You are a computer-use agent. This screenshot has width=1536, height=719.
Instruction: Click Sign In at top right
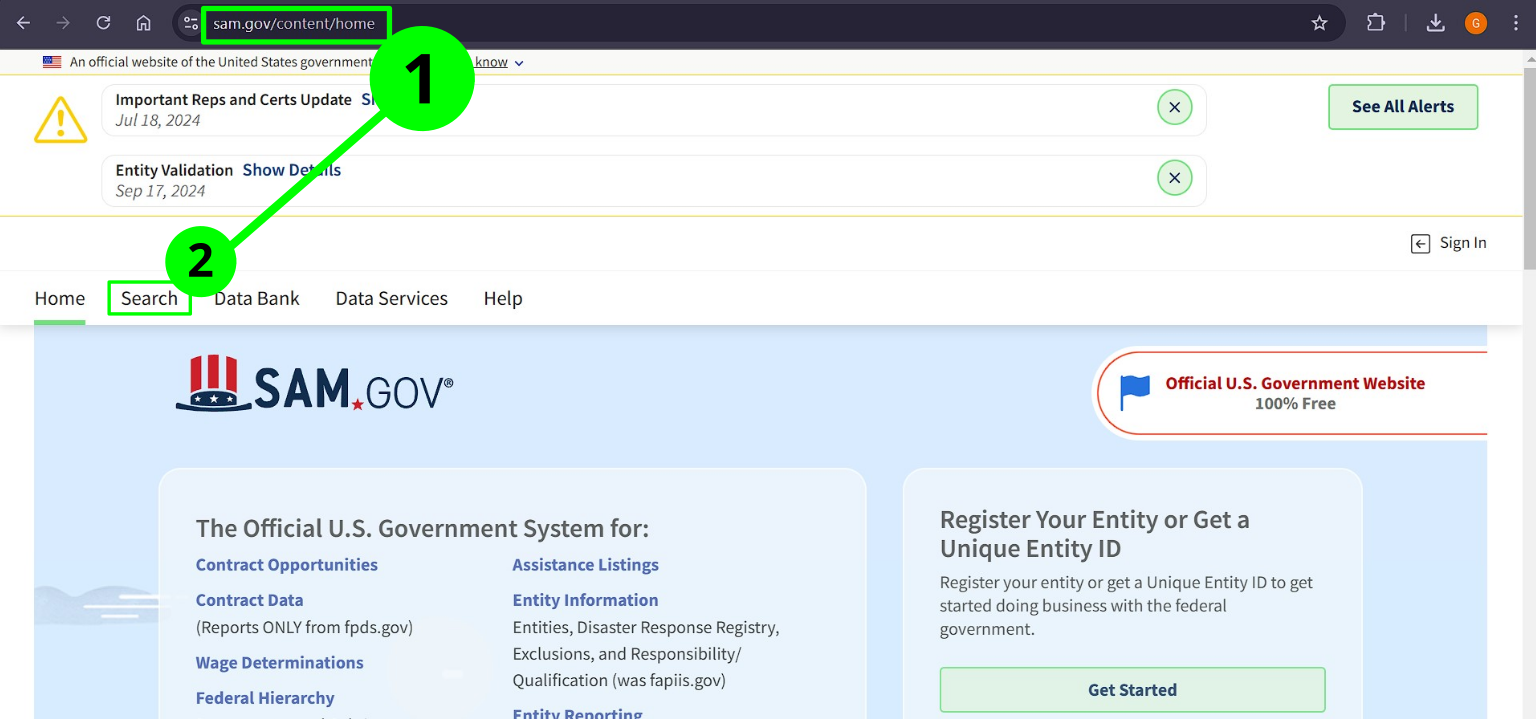1449,243
